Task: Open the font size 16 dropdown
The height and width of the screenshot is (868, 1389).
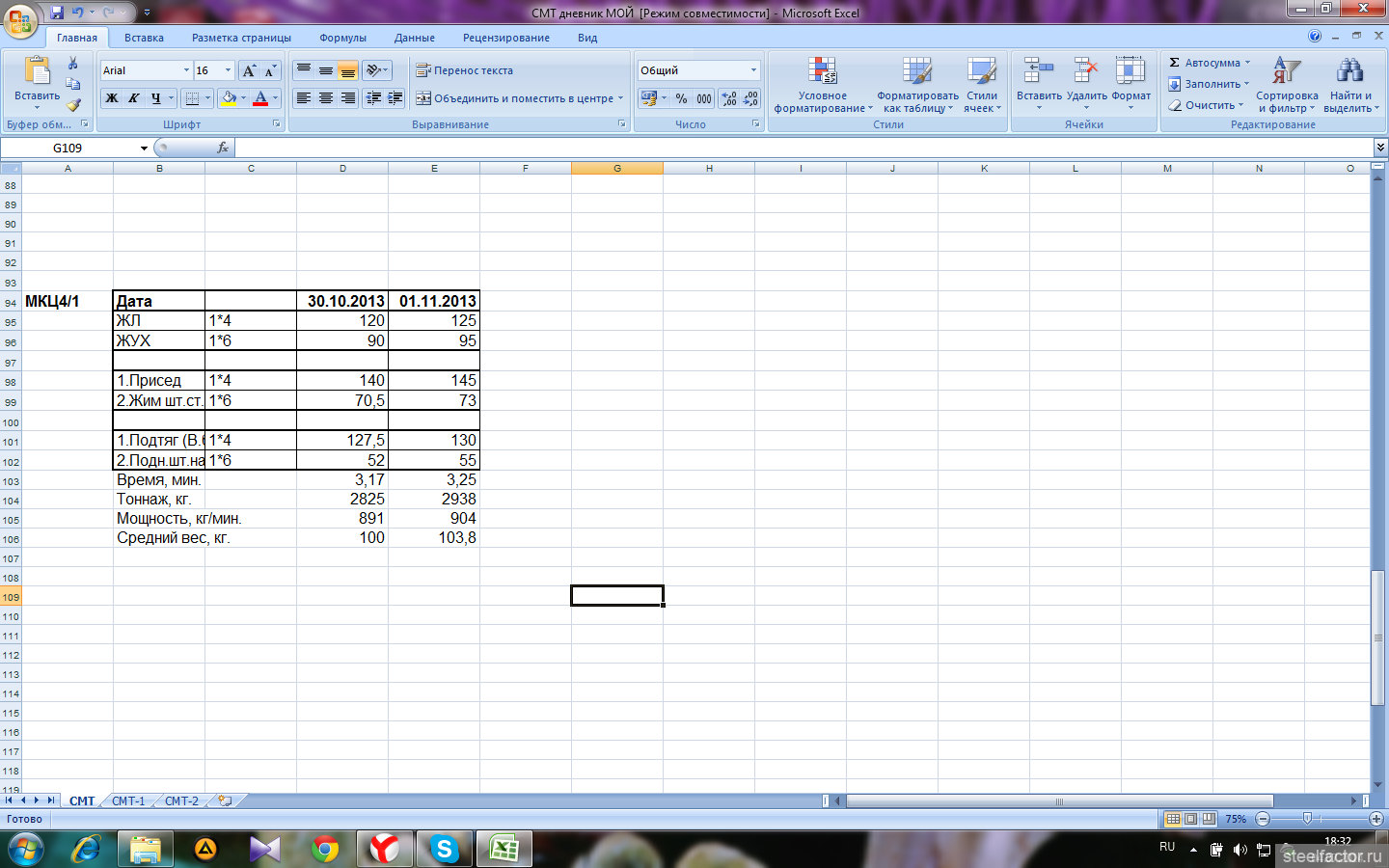Action: tap(229, 70)
